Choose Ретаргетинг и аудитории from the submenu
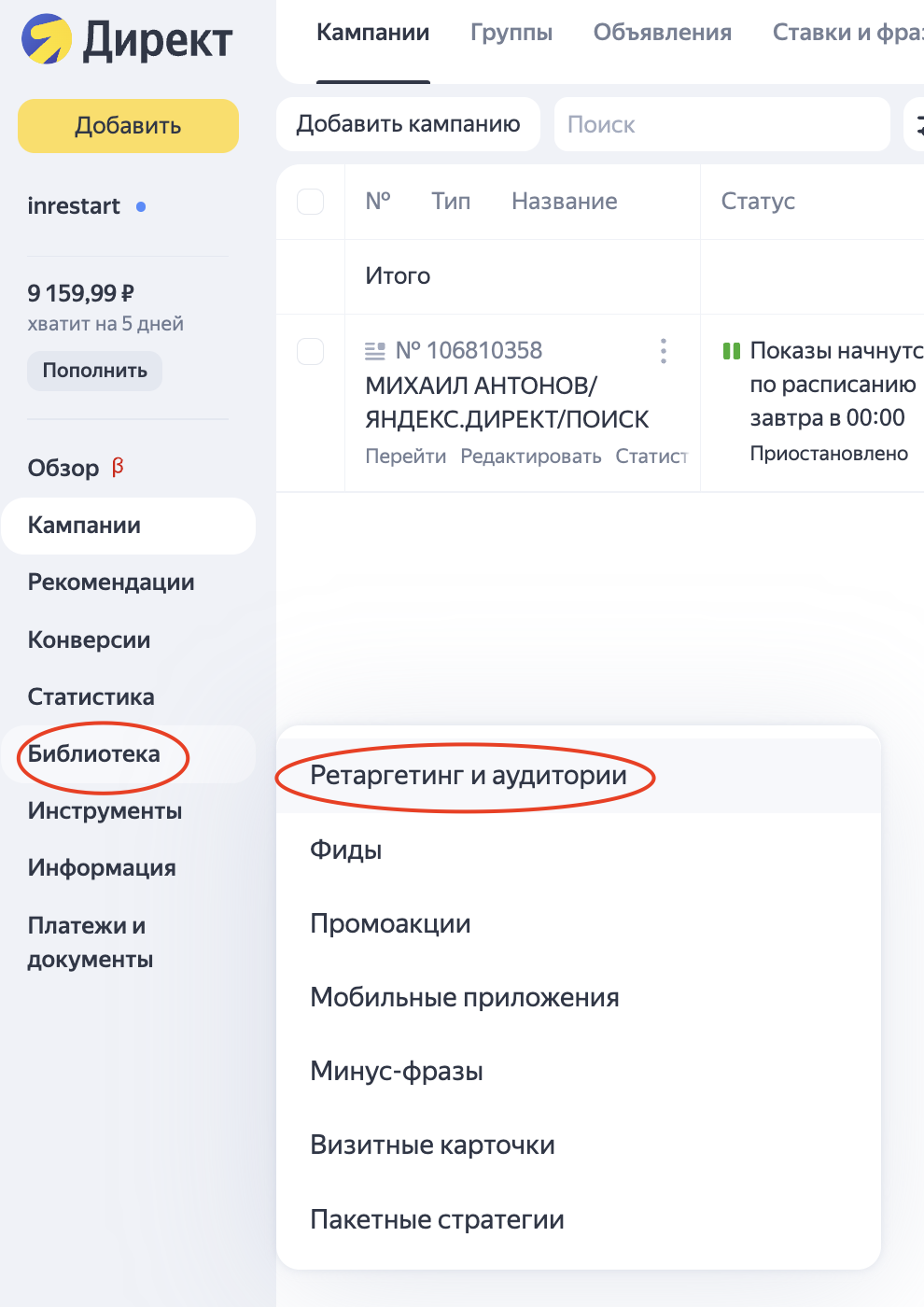 (x=579, y=776)
